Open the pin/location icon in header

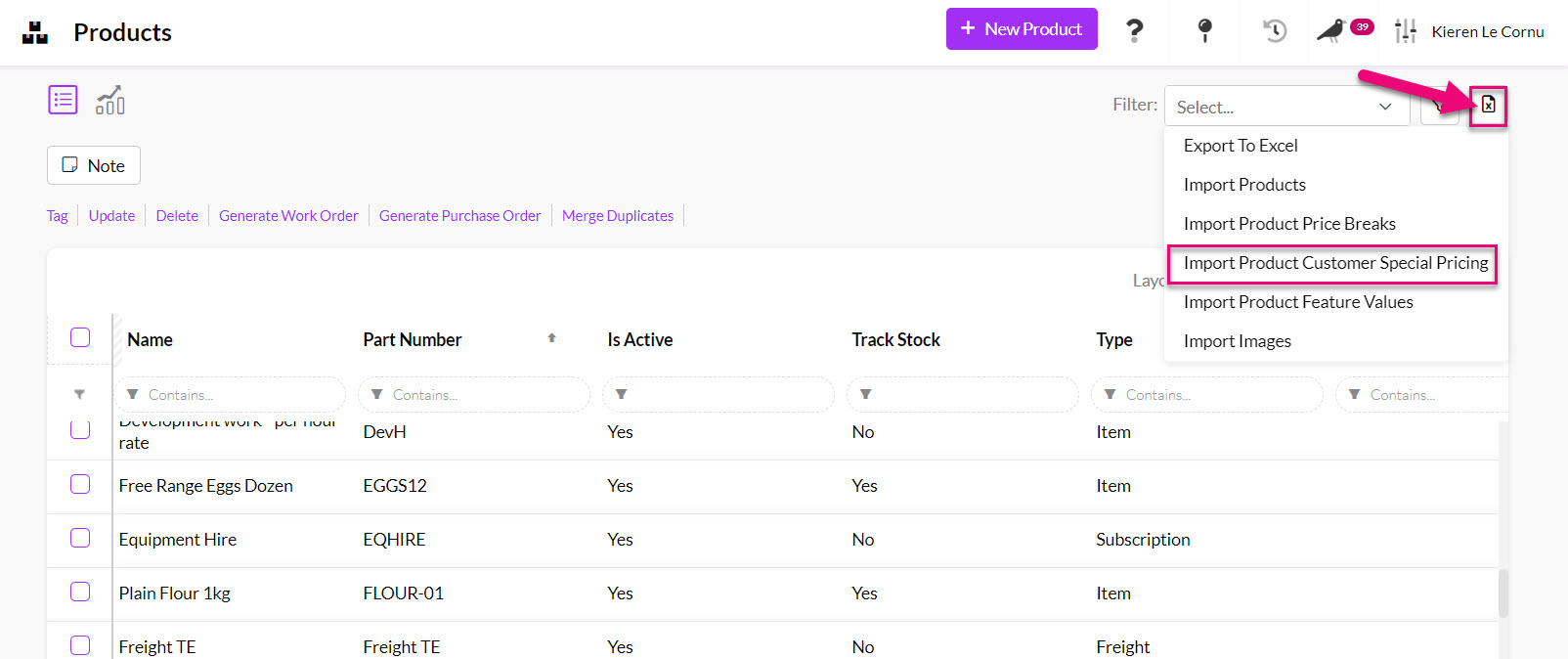pyautogui.click(x=1204, y=31)
